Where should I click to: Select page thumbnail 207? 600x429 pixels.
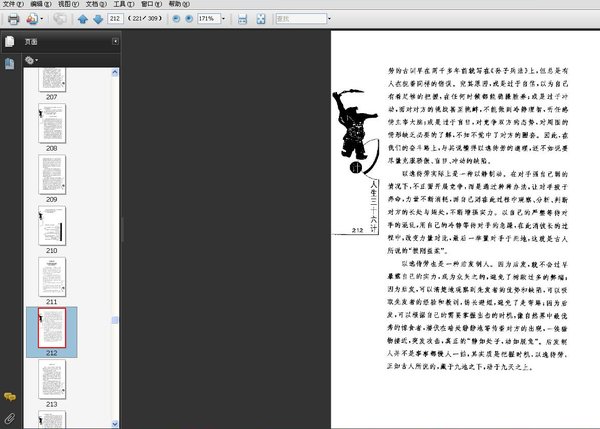pyautogui.click(x=52, y=80)
